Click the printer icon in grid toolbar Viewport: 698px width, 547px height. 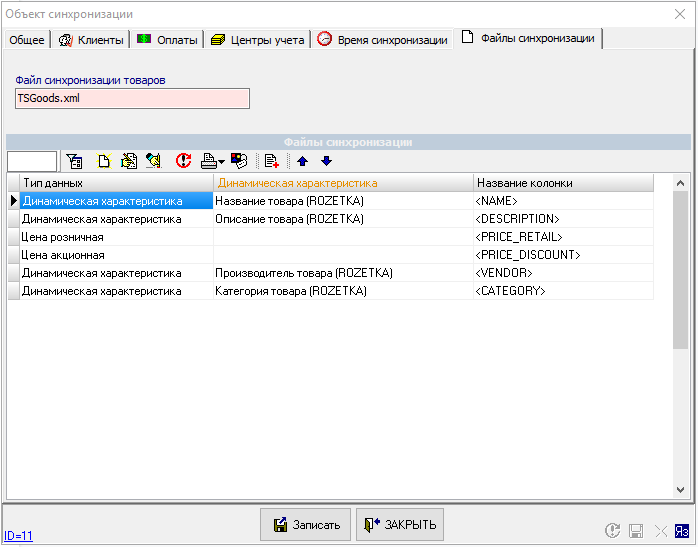click(208, 161)
